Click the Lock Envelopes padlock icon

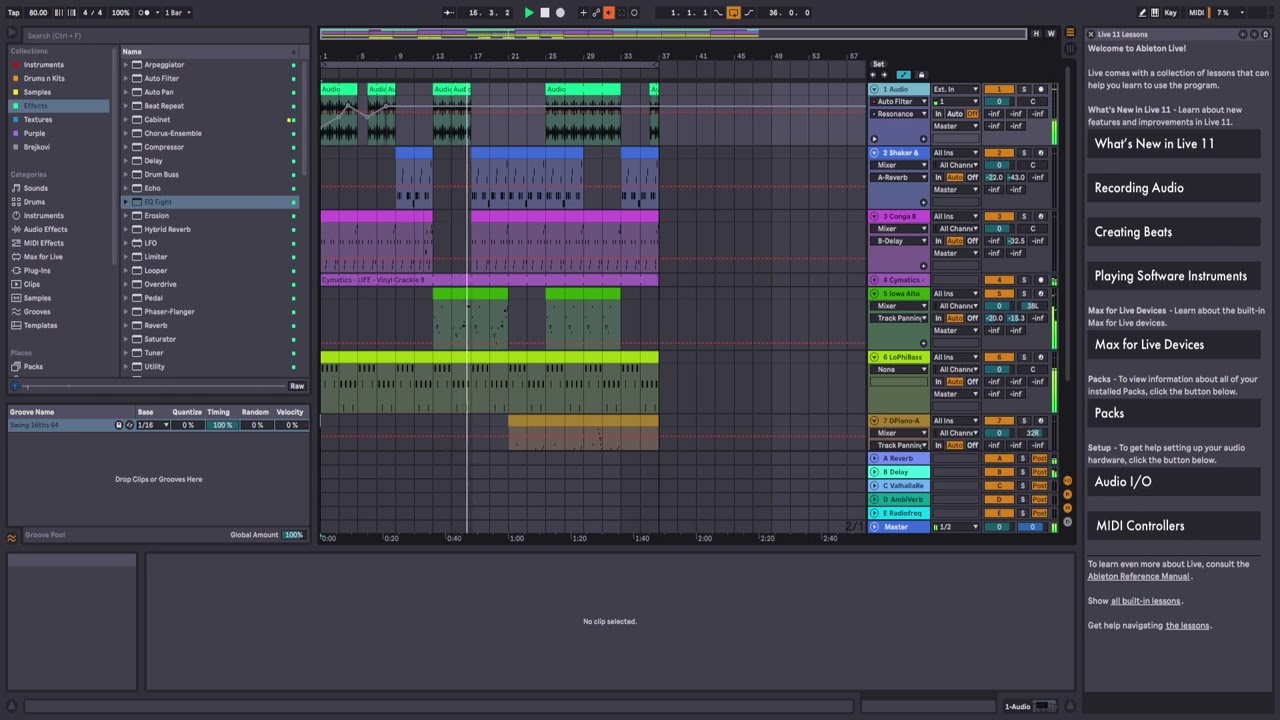(x=921, y=75)
